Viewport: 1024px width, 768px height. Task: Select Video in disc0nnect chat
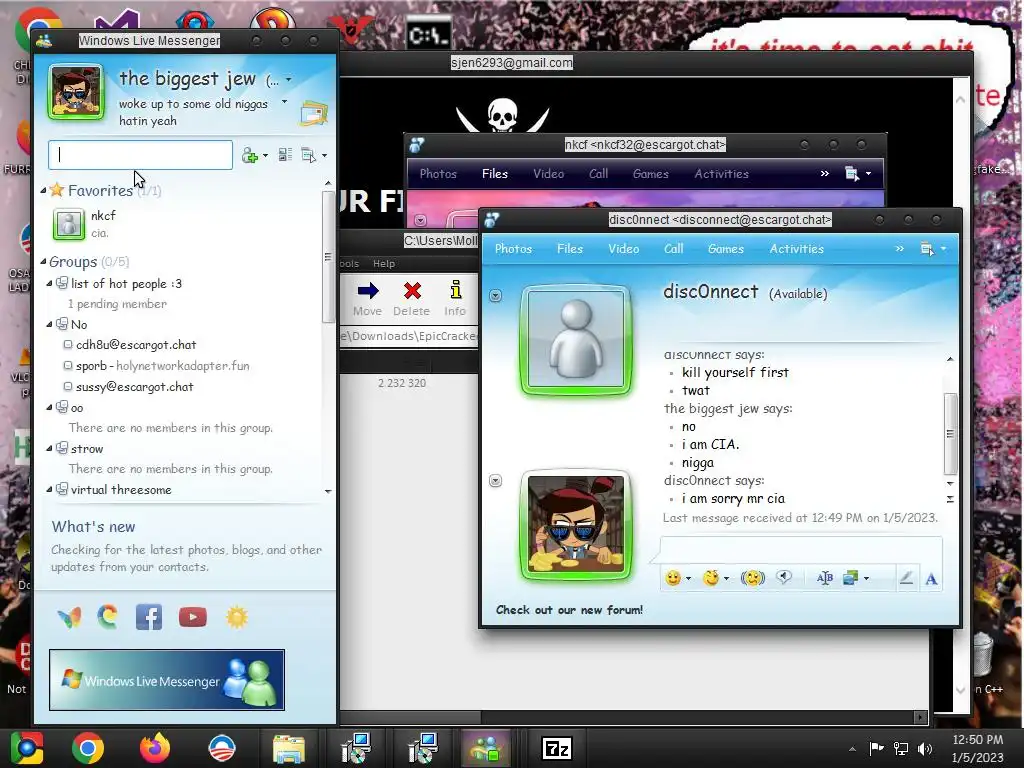point(624,249)
